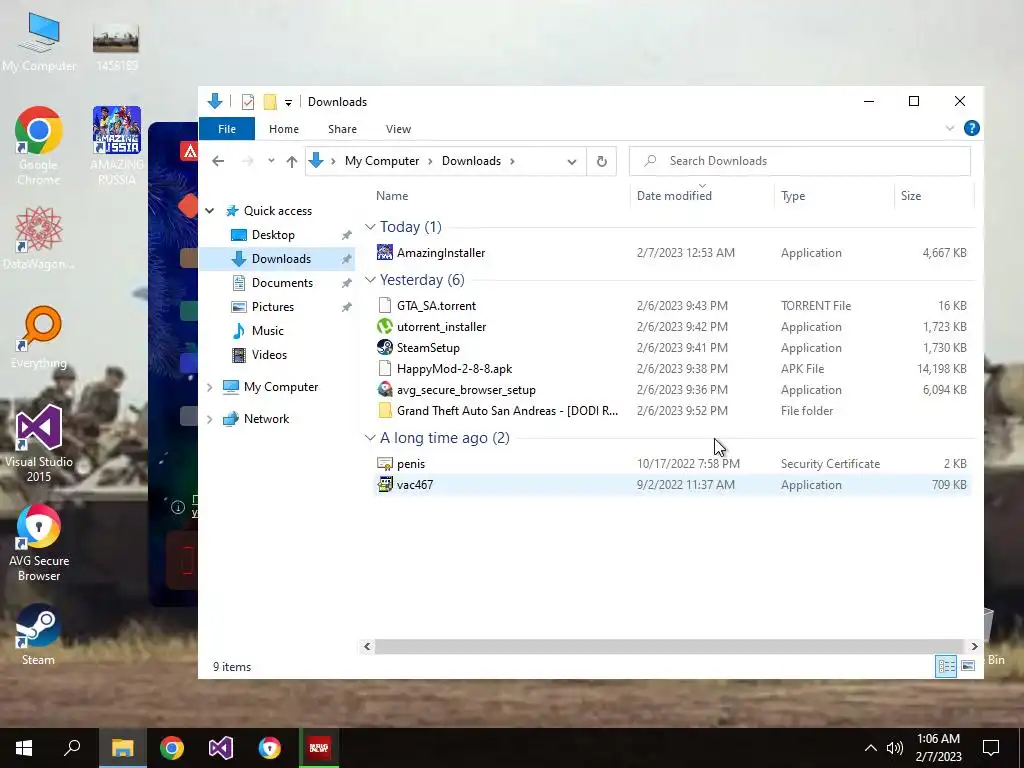
Task: Collapse the Quick access tree node
Action: [210, 211]
